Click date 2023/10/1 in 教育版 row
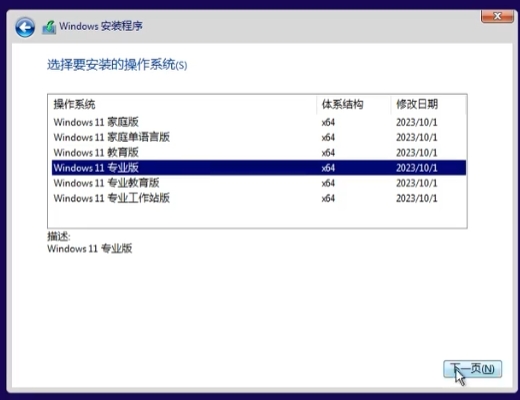This screenshot has height=400, width=520. point(416,153)
